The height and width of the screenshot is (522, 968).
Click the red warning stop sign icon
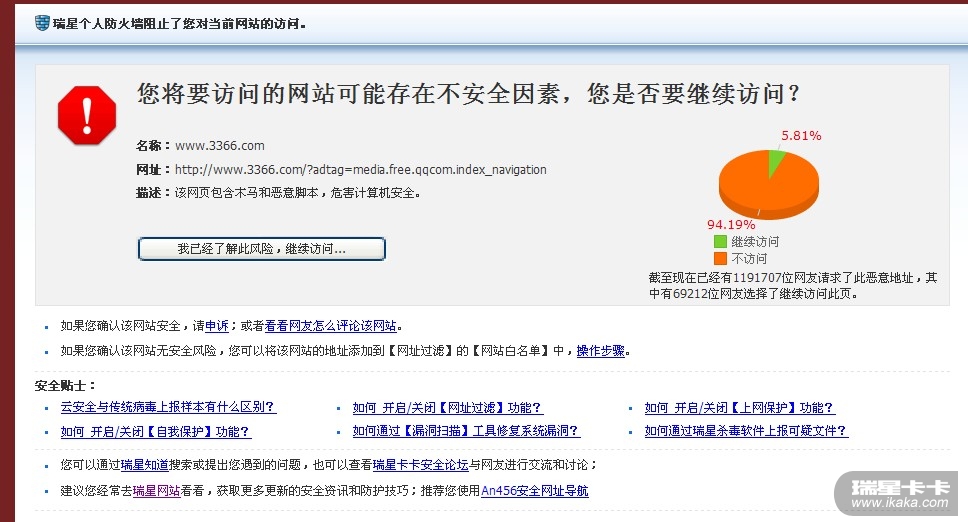click(87, 115)
